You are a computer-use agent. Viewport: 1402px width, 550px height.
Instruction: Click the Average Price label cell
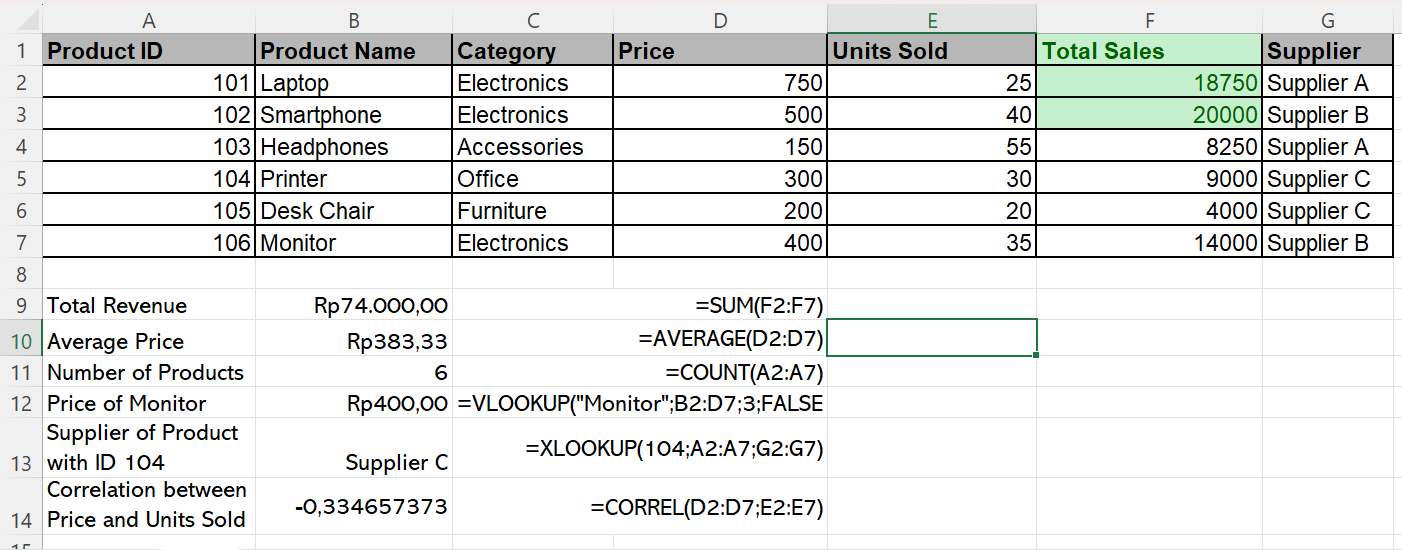pyautogui.click(x=149, y=341)
